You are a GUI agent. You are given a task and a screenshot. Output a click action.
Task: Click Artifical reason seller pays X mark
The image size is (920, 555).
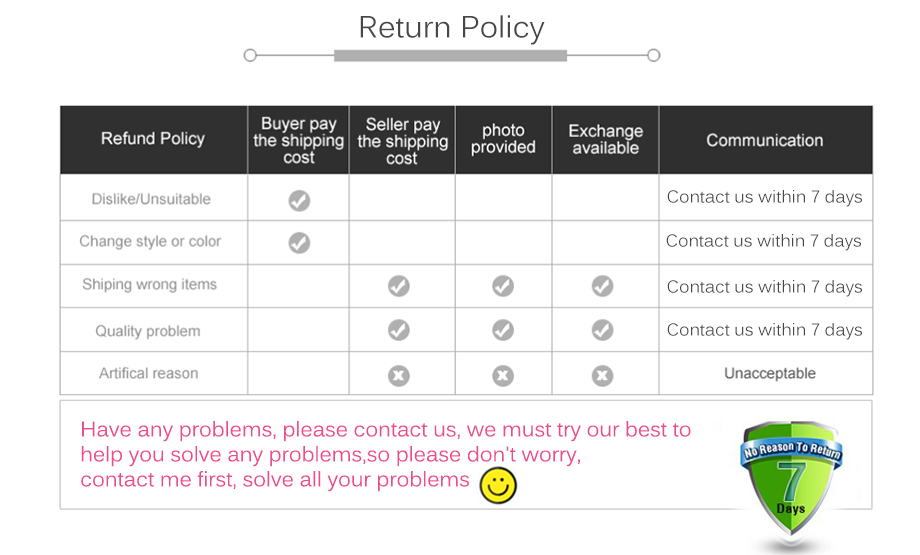(399, 376)
